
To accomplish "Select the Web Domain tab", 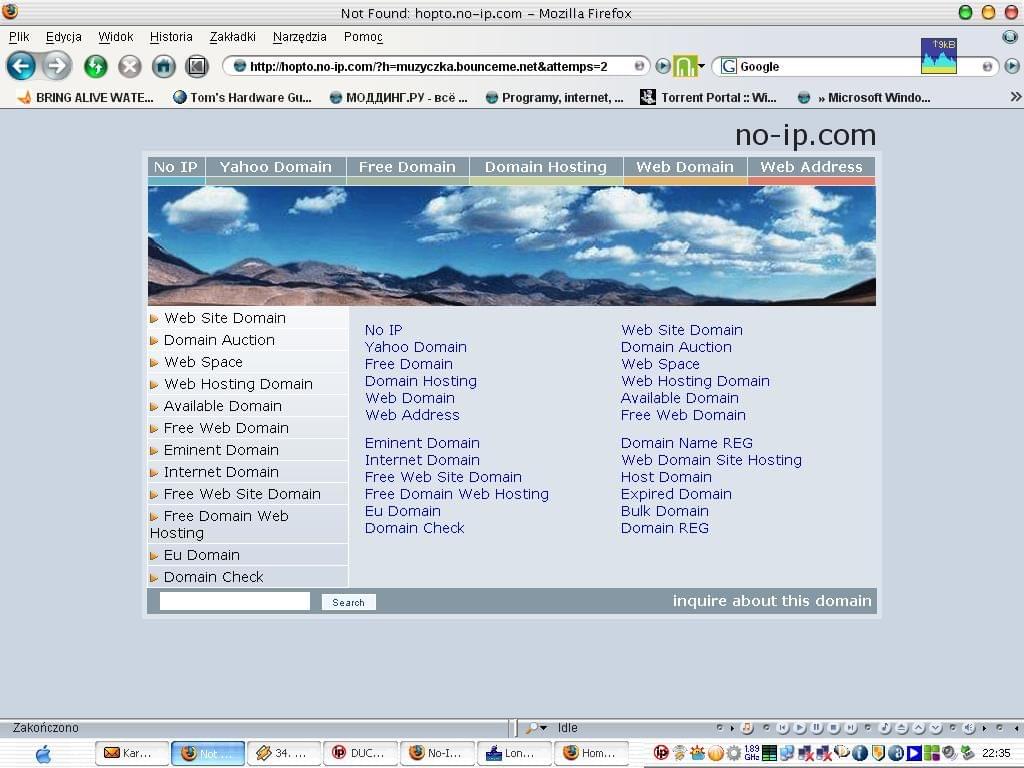I will tap(685, 167).
